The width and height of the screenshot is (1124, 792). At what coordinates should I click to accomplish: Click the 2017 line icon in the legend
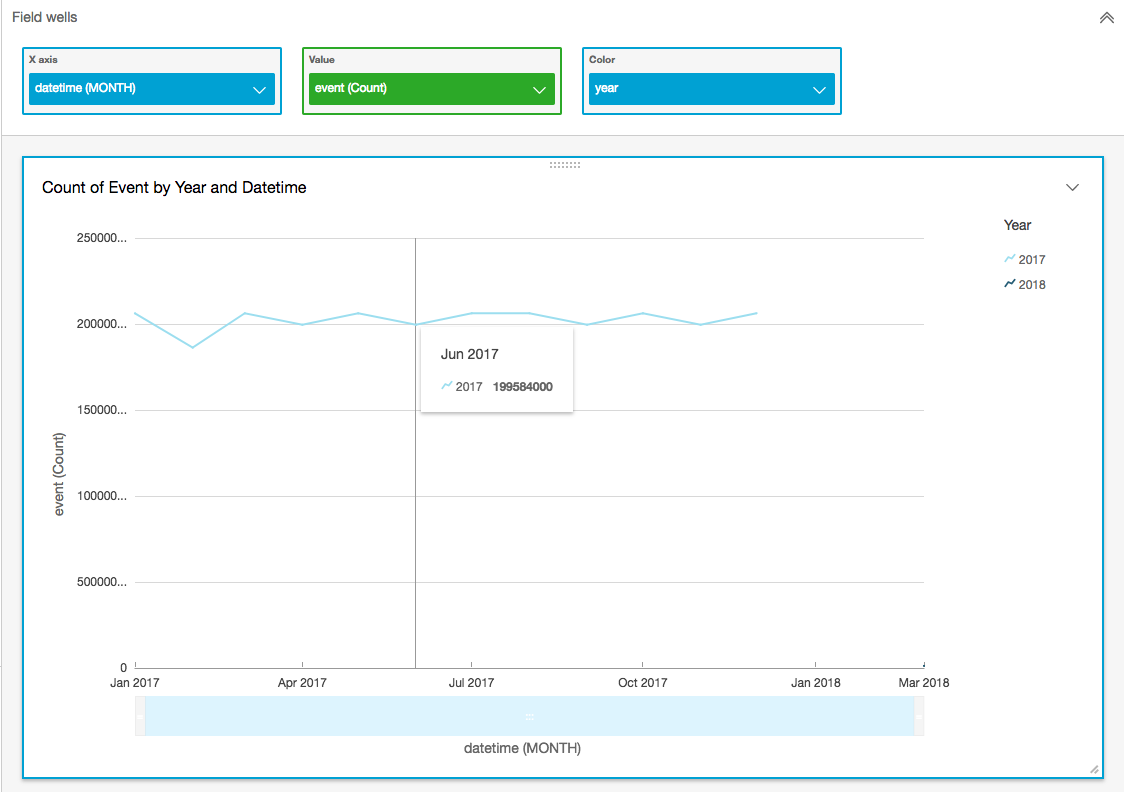pos(1009,259)
